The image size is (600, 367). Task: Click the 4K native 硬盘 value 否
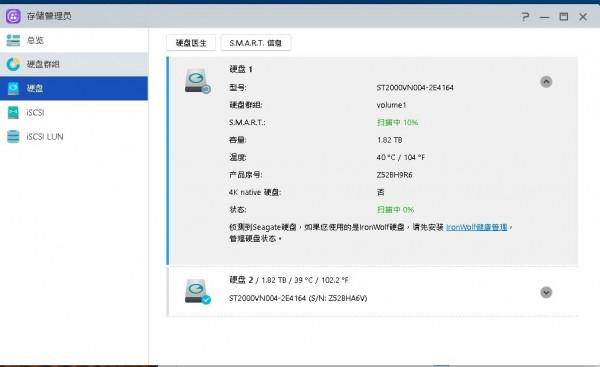[x=380, y=192]
